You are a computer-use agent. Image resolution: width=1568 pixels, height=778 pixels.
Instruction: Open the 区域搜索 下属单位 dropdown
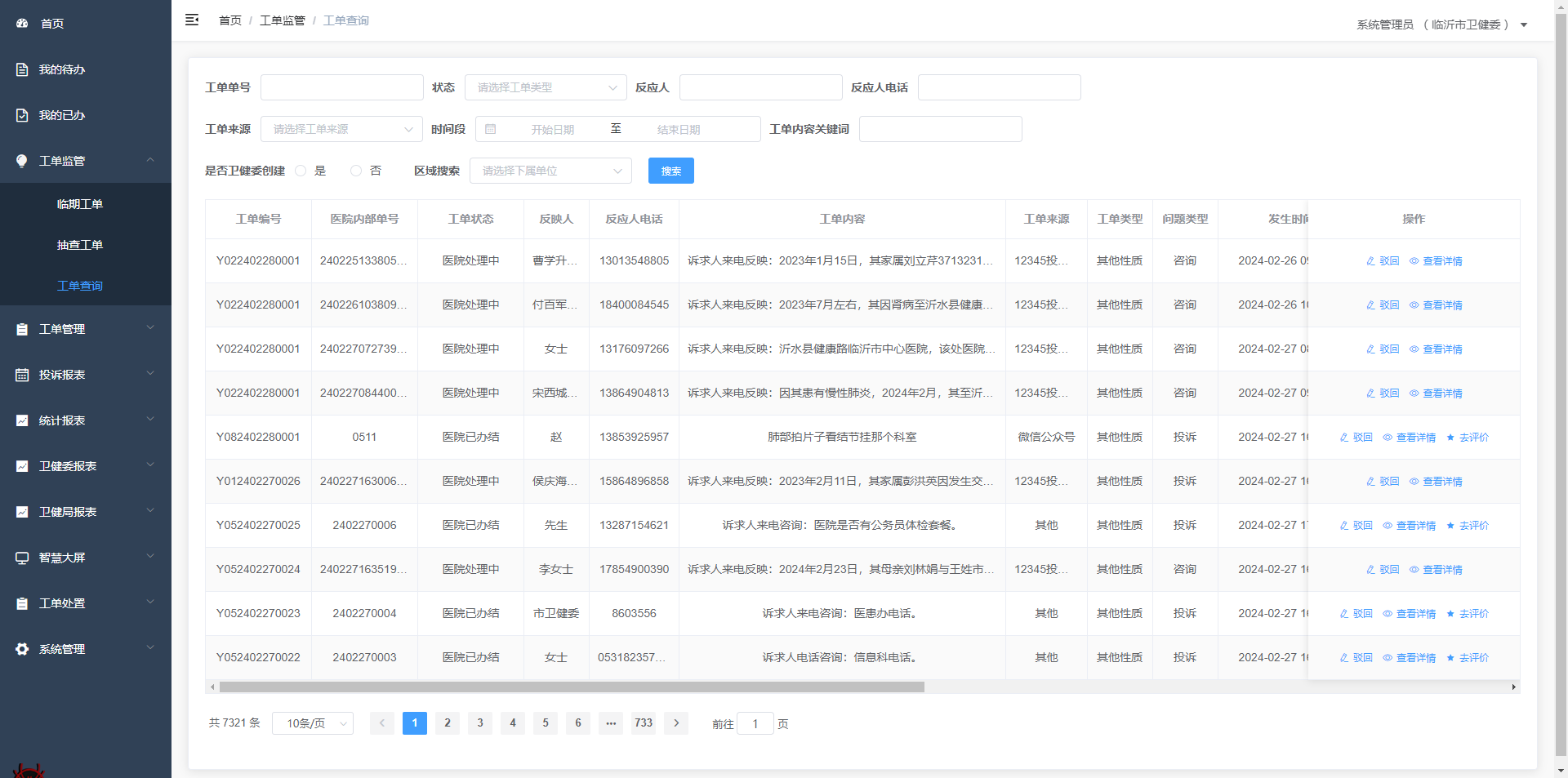[x=550, y=171]
